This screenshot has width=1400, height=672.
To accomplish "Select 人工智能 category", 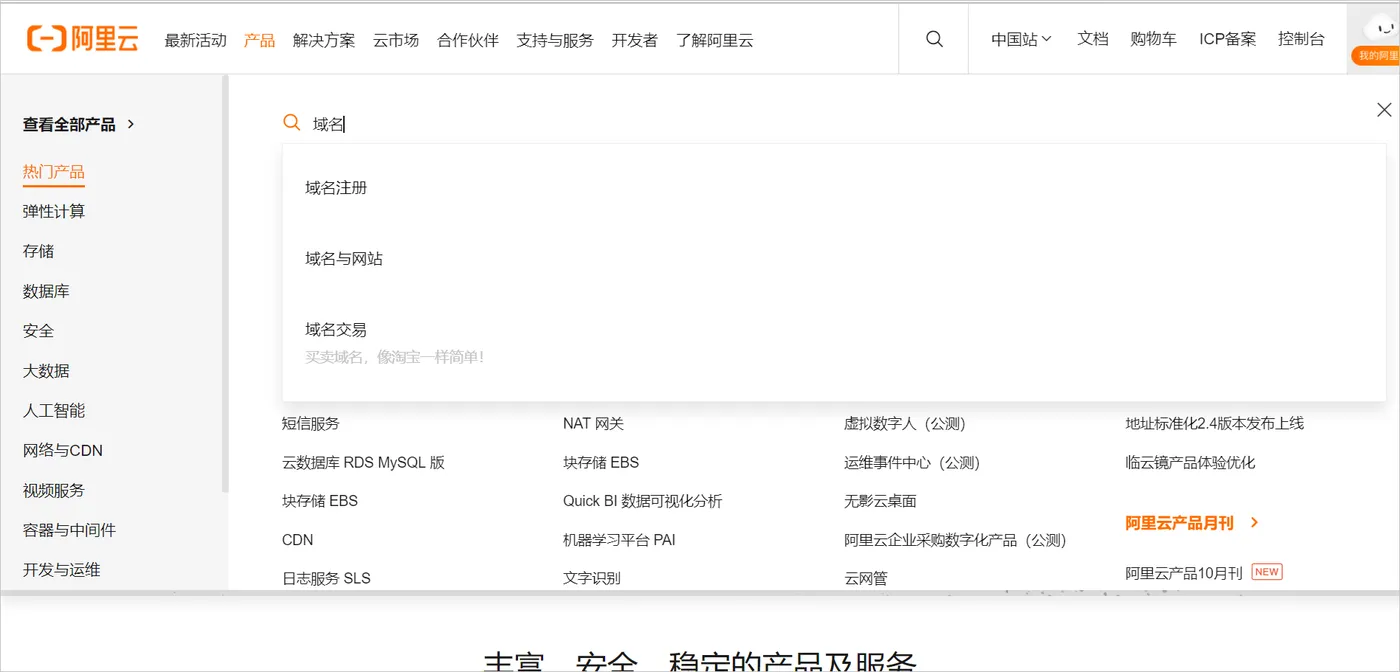I will click(x=54, y=411).
